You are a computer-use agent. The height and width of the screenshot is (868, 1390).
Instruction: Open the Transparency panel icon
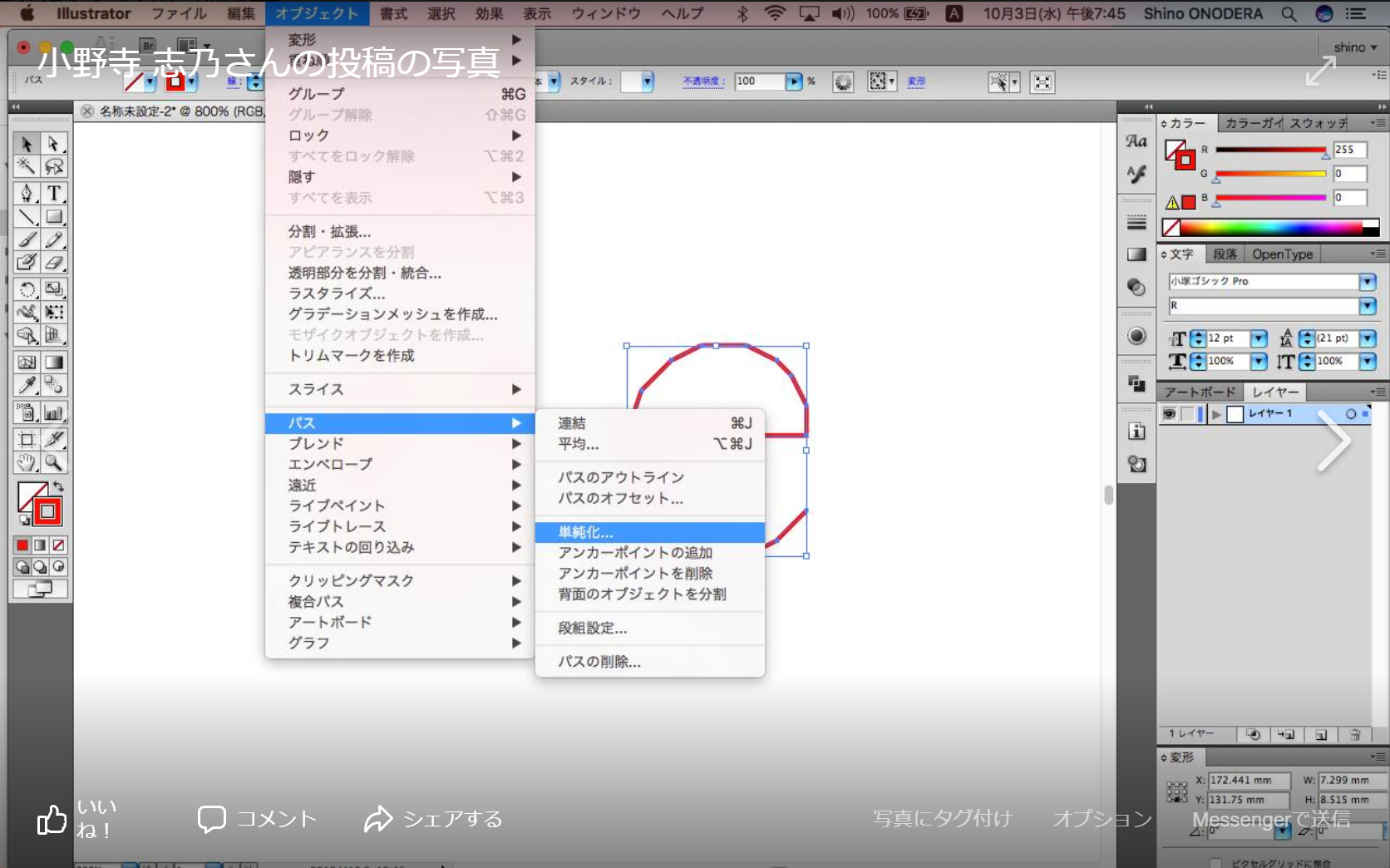pyautogui.click(x=1136, y=287)
